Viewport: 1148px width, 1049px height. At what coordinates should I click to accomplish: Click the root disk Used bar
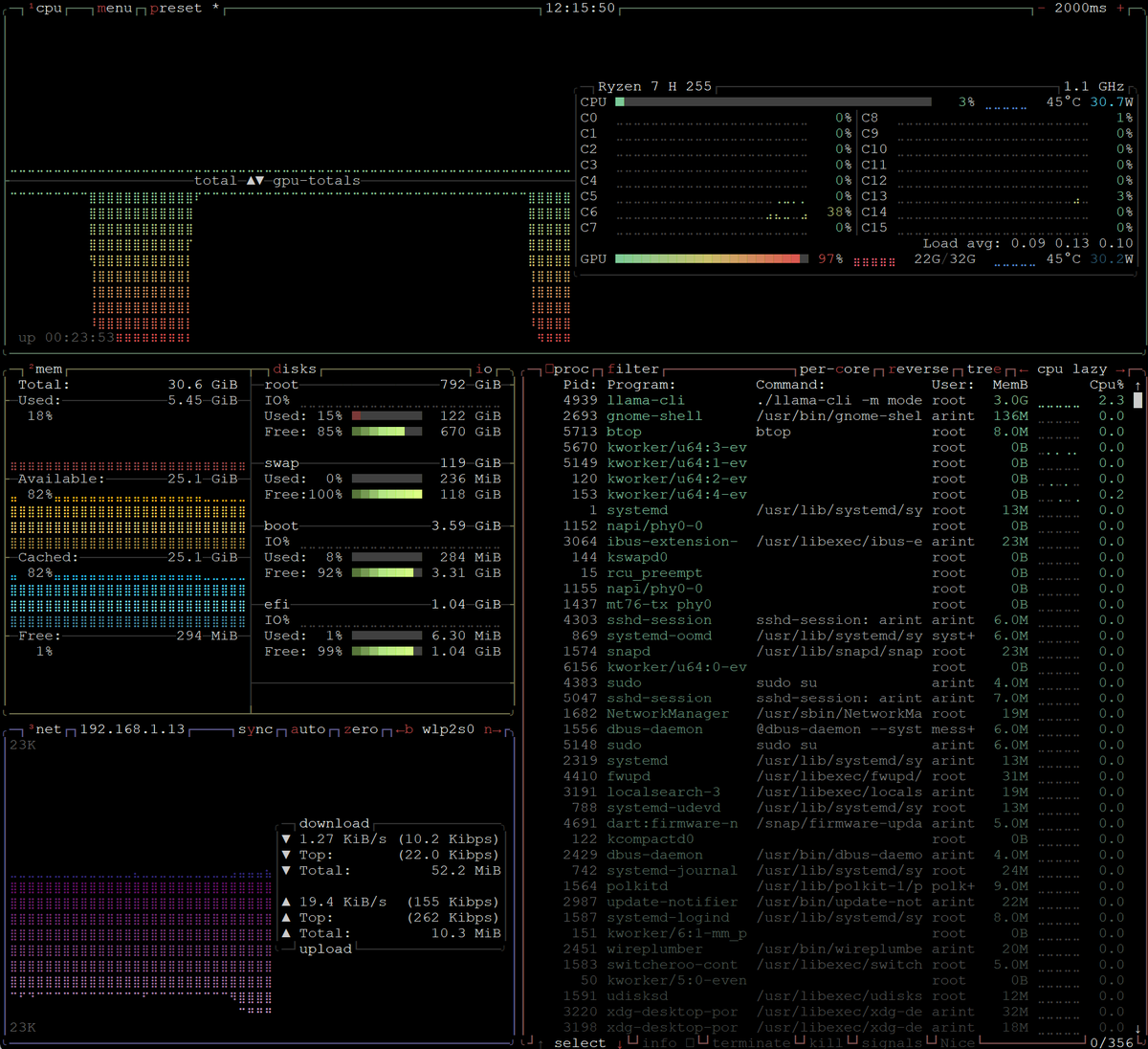click(x=386, y=416)
